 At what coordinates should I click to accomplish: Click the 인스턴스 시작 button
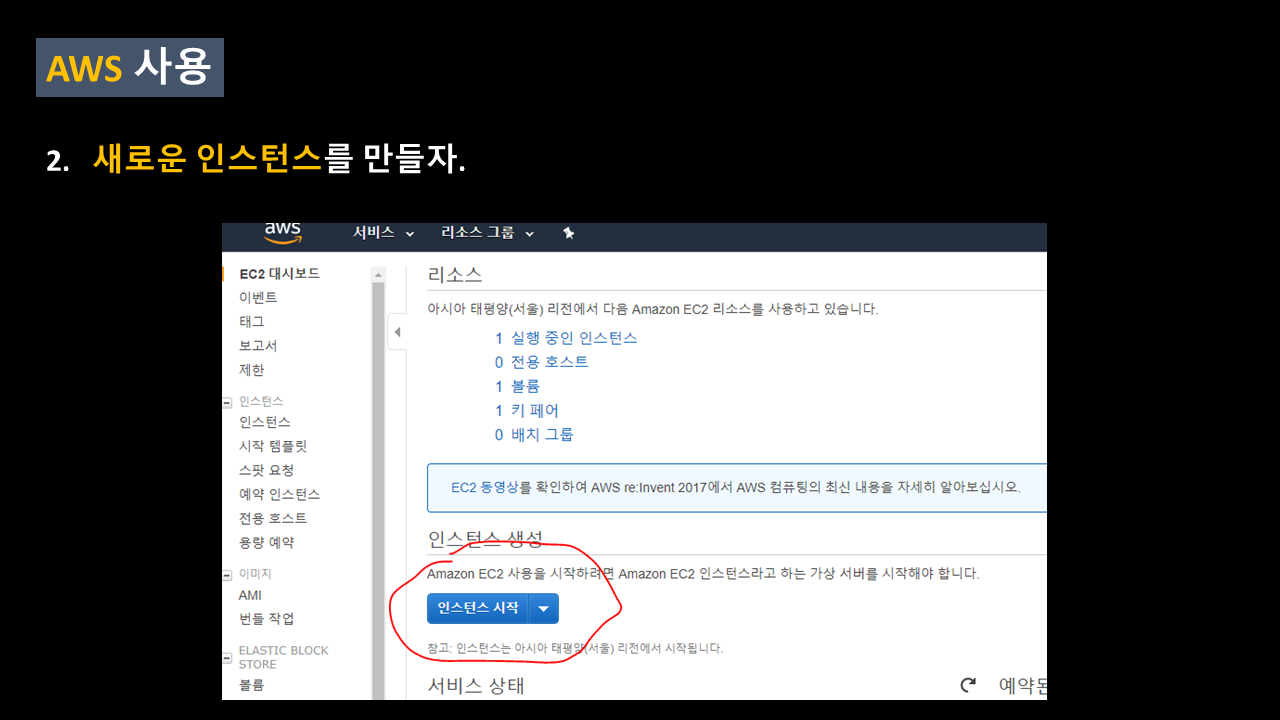click(478, 608)
